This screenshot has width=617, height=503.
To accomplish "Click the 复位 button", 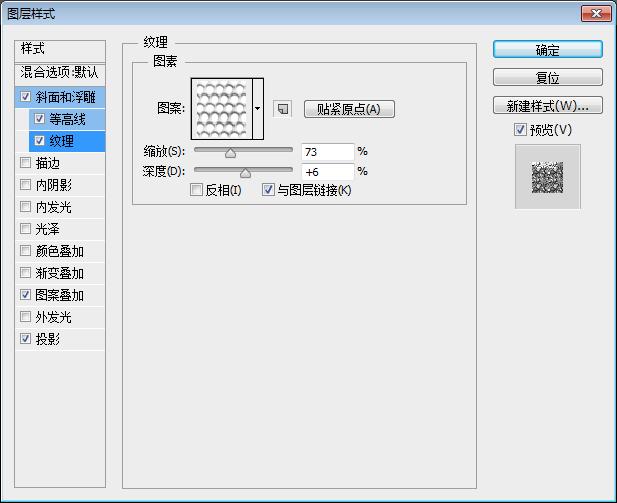I will click(x=547, y=78).
